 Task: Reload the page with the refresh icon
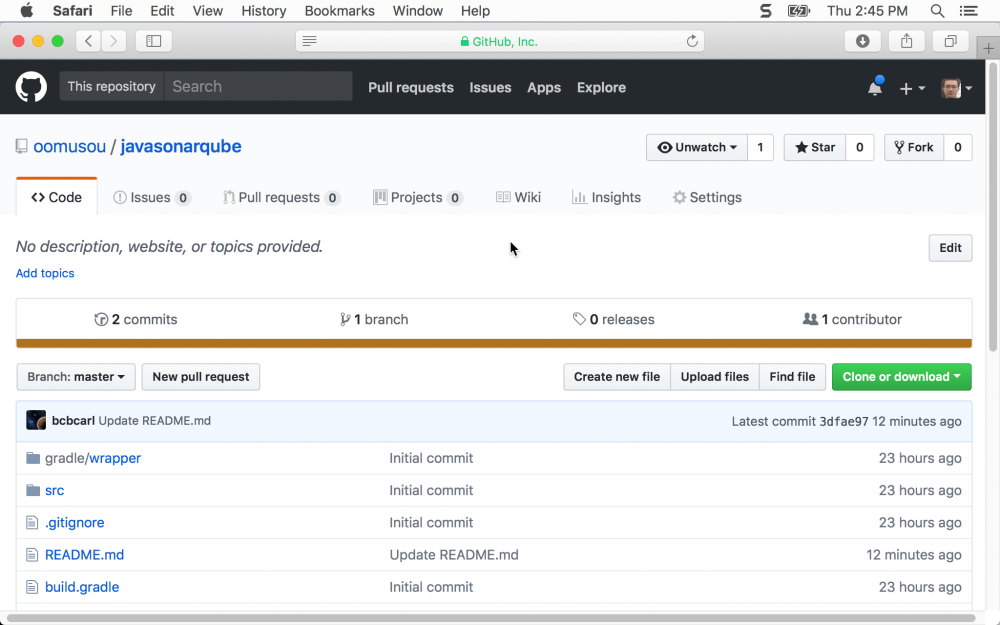coord(692,41)
